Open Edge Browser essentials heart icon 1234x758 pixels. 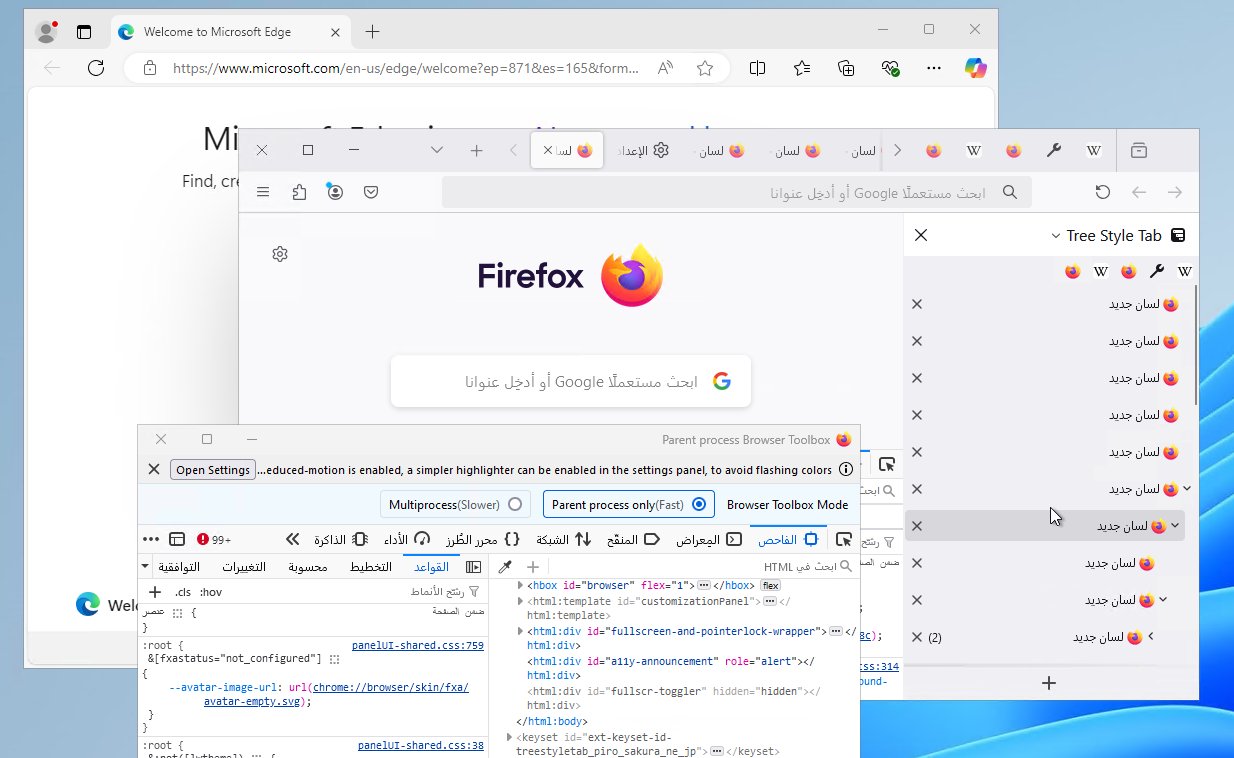(890, 68)
